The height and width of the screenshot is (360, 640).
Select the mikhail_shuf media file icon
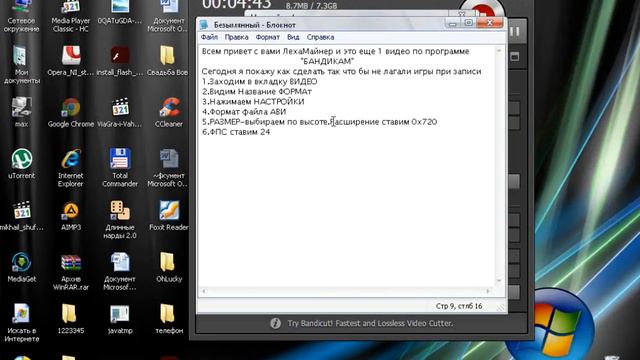(21, 211)
